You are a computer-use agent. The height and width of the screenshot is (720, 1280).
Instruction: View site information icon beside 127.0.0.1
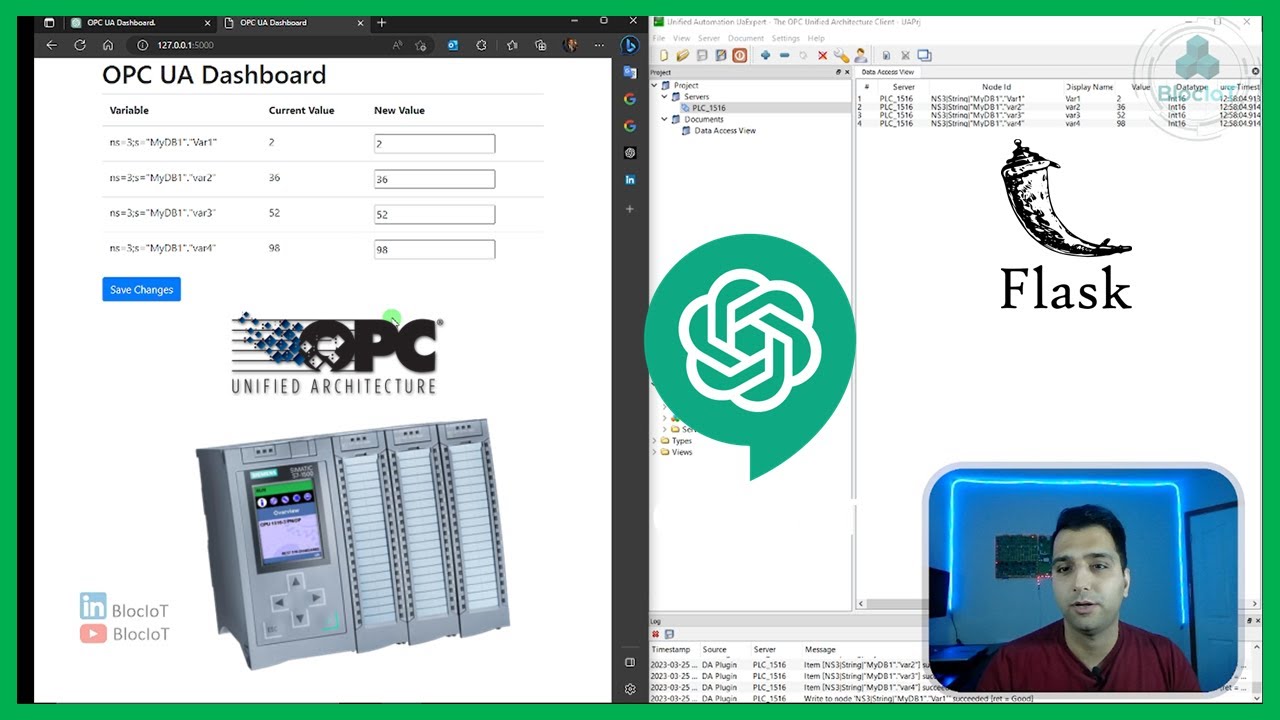click(142, 45)
